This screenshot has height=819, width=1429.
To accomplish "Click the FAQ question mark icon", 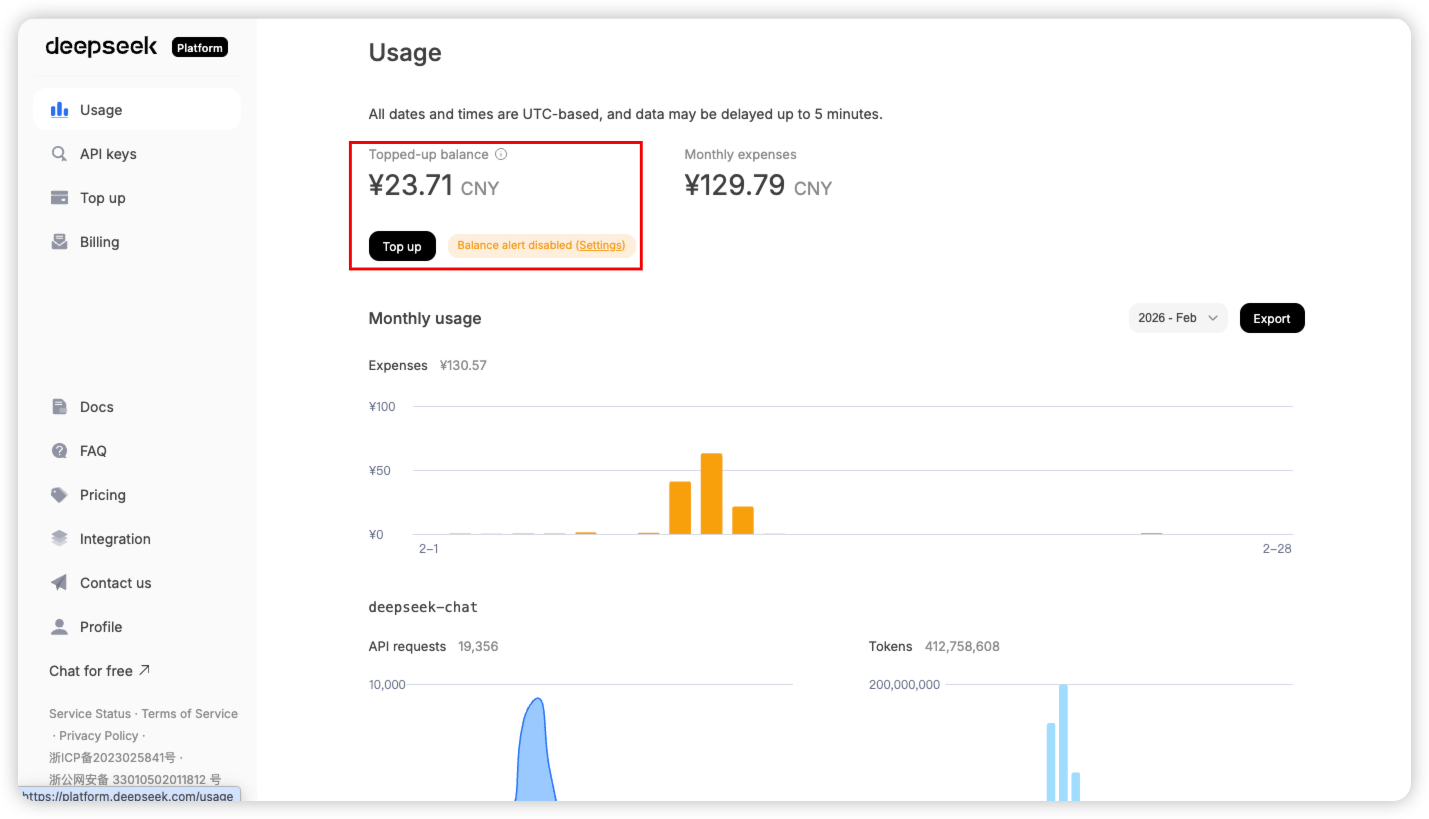I will tap(60, 451).
